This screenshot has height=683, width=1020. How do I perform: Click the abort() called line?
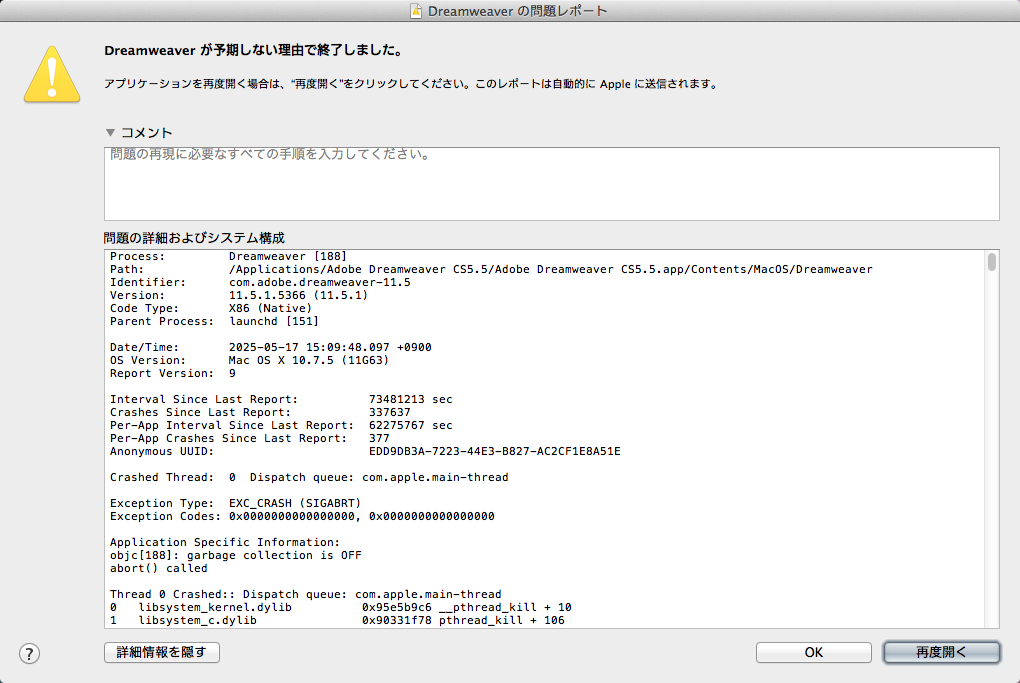pos(159,569)
